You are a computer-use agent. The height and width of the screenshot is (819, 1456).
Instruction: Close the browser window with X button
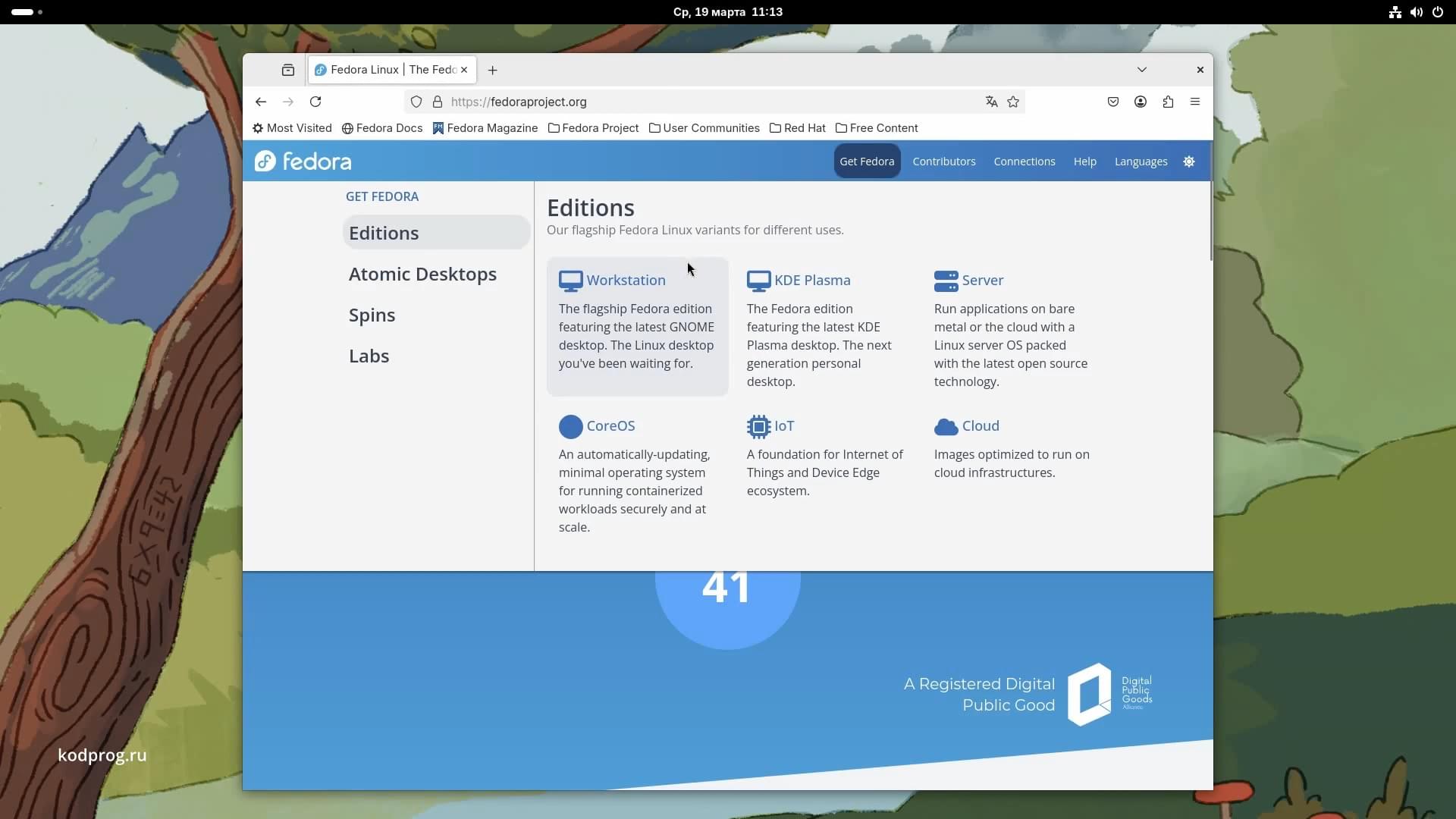point(1200,70)
